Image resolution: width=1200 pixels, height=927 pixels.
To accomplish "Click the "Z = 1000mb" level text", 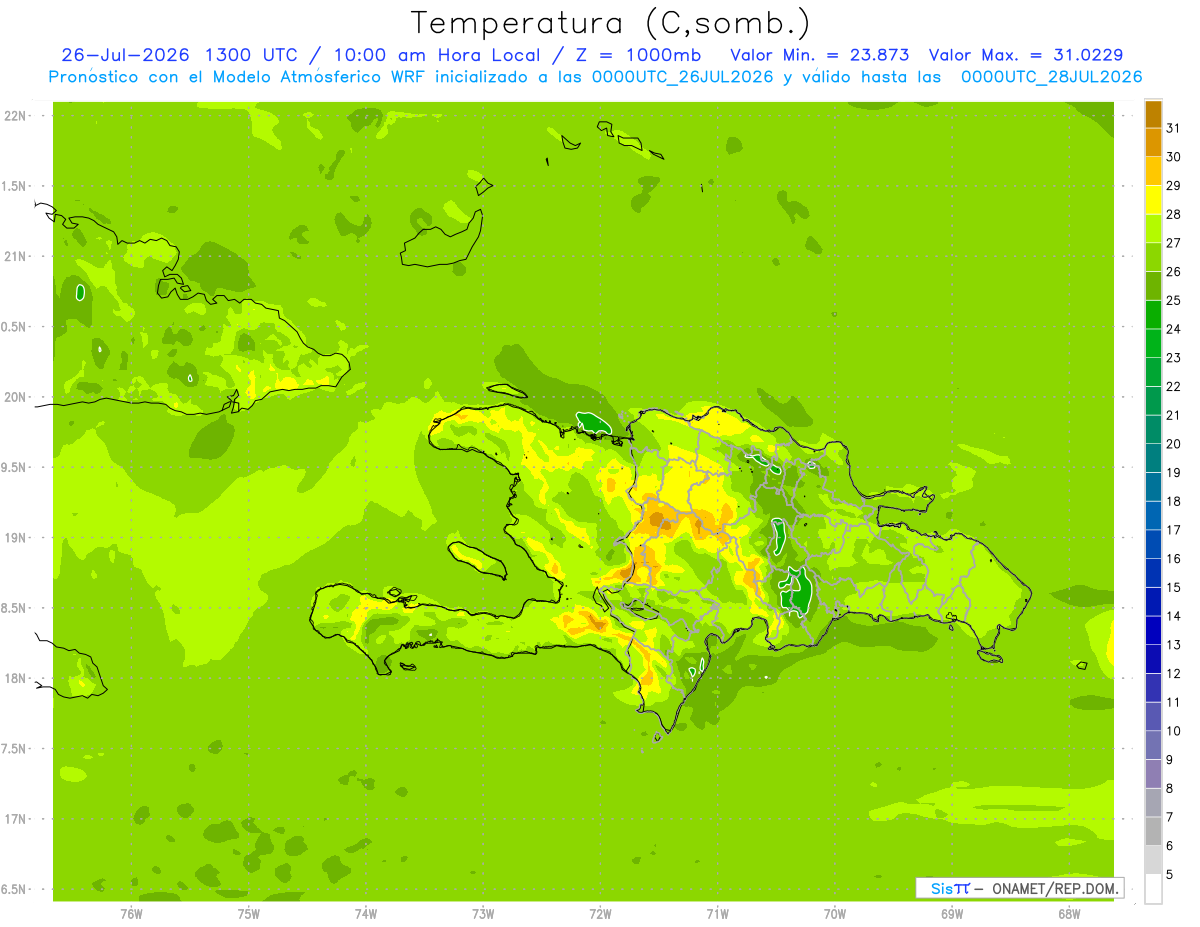I will pyautogui.click(x=638, y=54).
